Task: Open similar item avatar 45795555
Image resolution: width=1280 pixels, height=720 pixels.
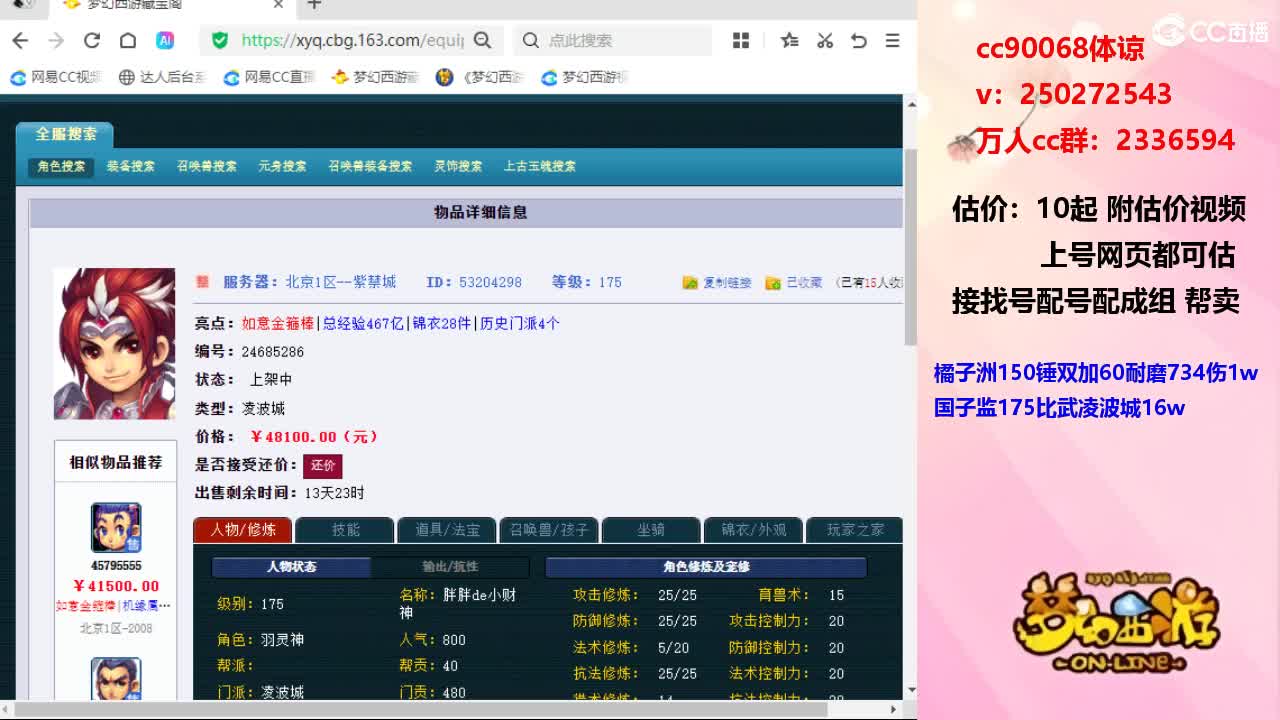Action: coord(116,527)
